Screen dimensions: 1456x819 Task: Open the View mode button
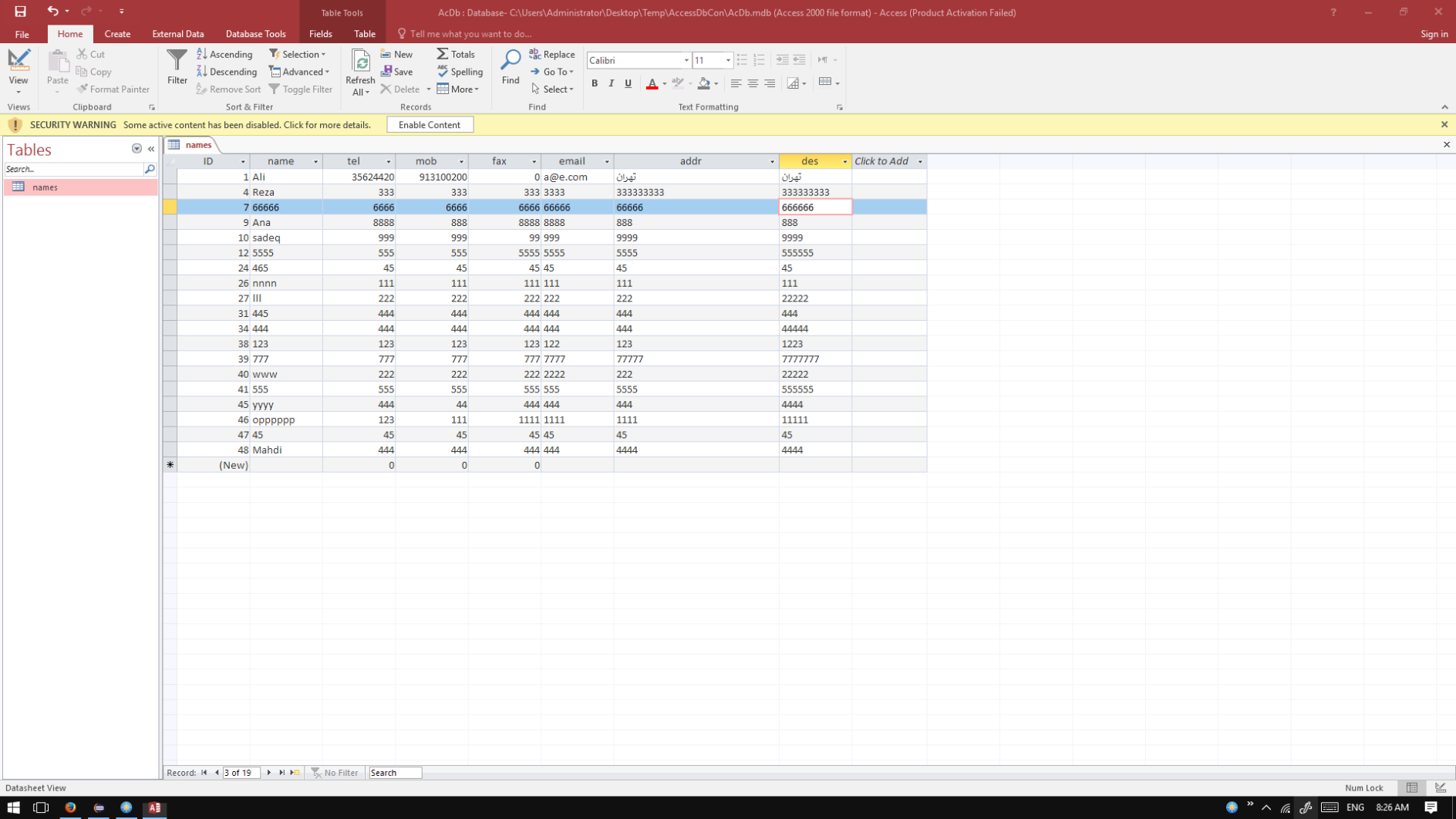point(19,72)
